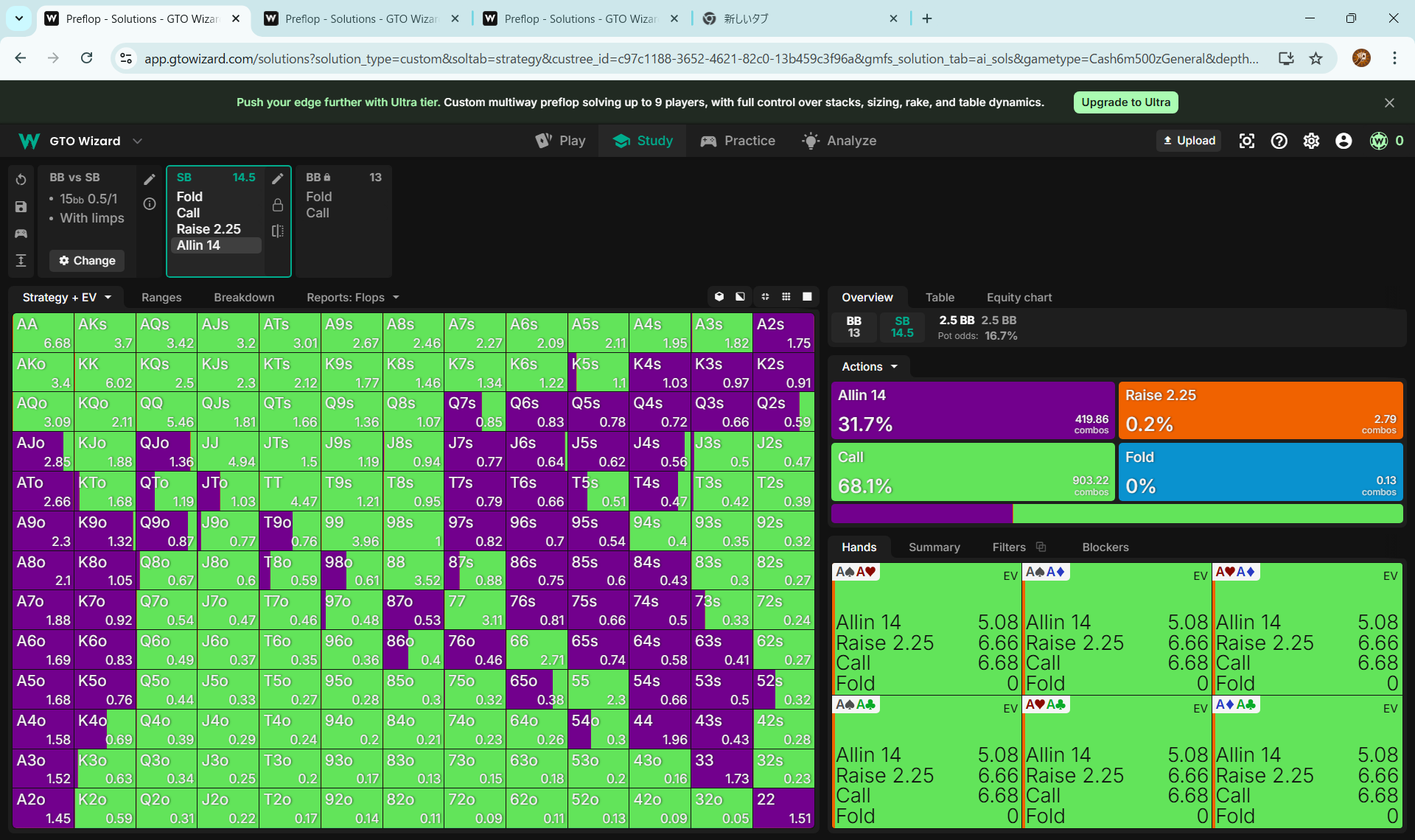Select the AKs cell in hand matrix

[x=105, y=333]
